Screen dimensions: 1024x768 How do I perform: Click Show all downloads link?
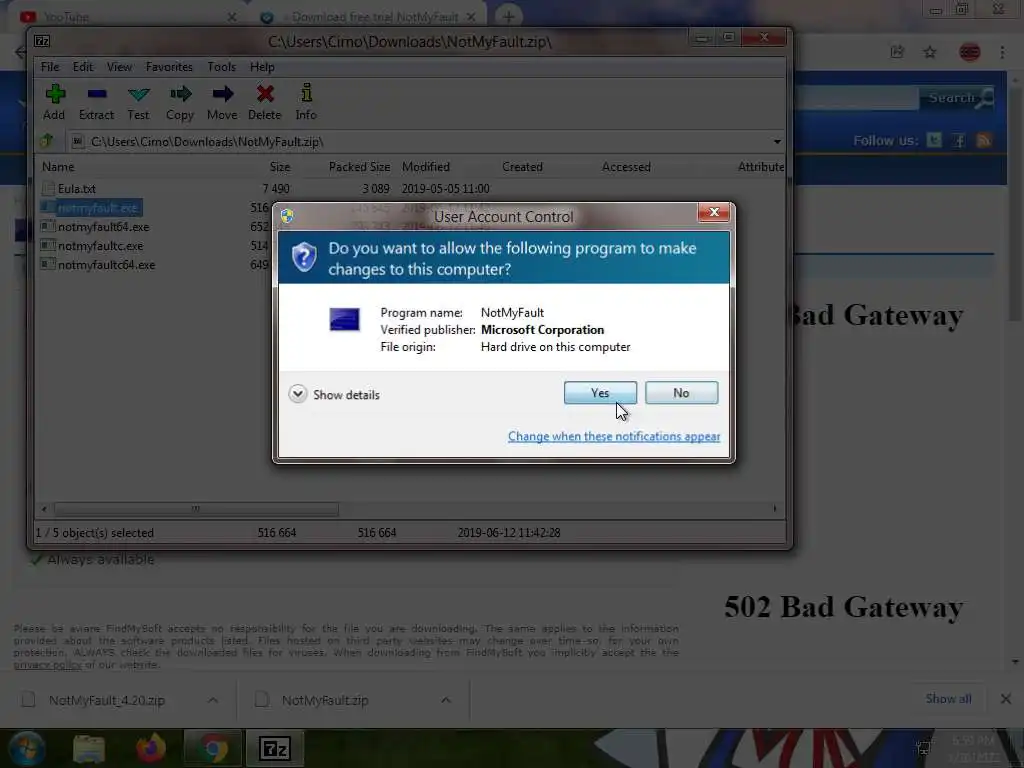click(948, 699)
